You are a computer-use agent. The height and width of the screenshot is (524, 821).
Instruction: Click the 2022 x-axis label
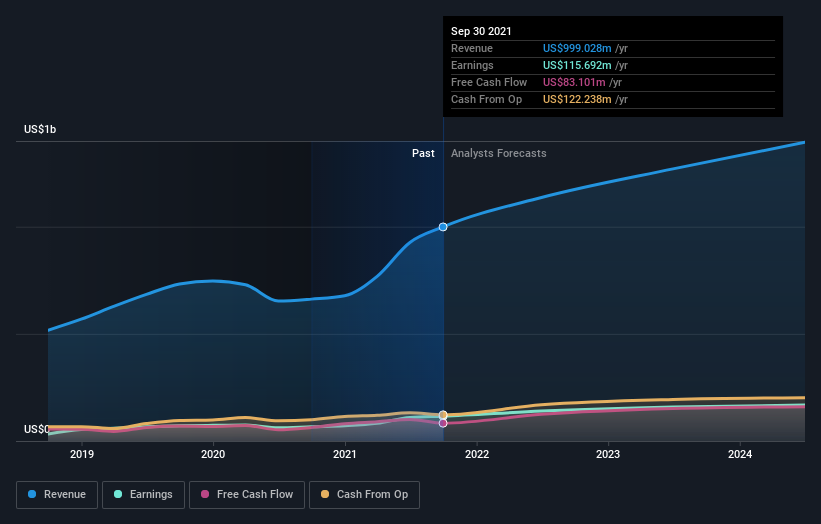(477, 454)
